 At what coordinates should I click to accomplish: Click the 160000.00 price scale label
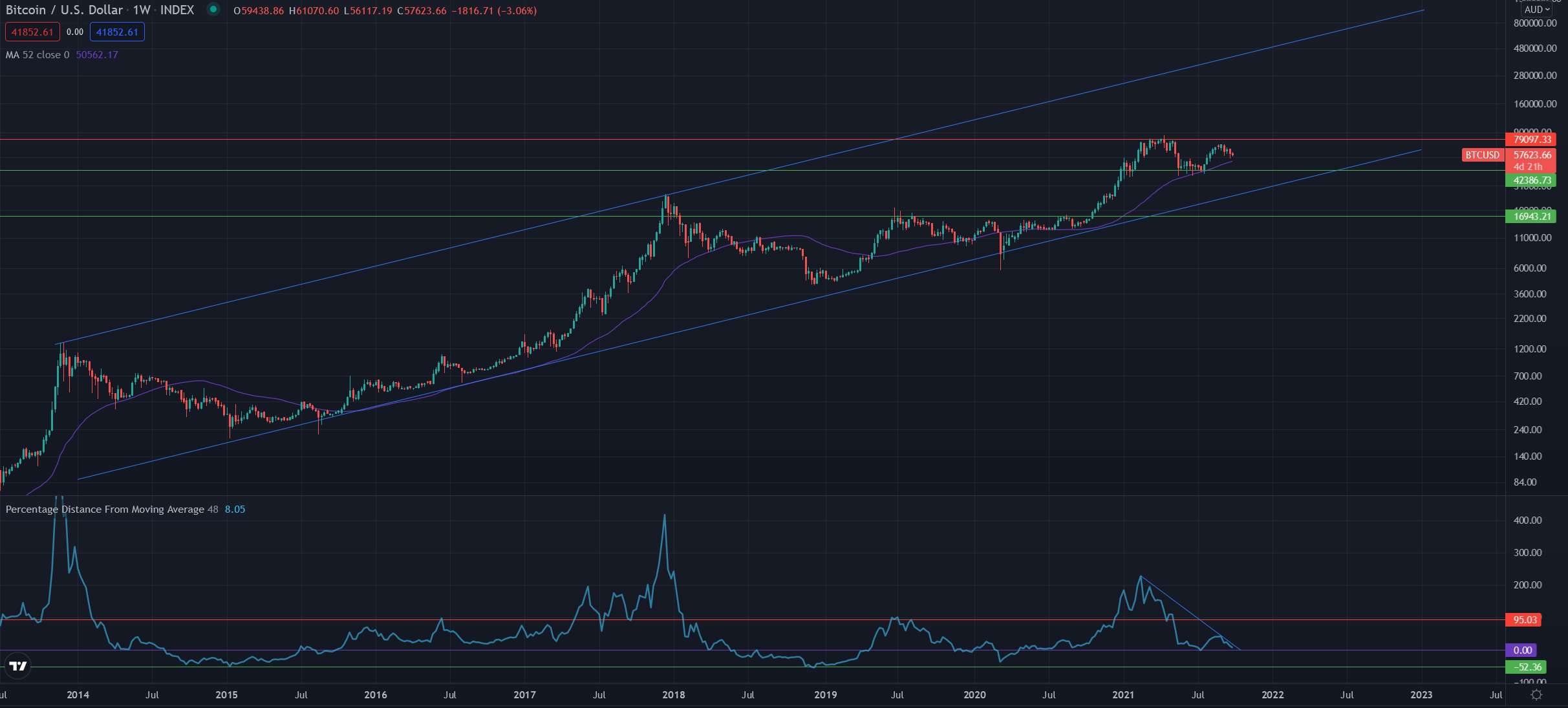click(1535, 104)
